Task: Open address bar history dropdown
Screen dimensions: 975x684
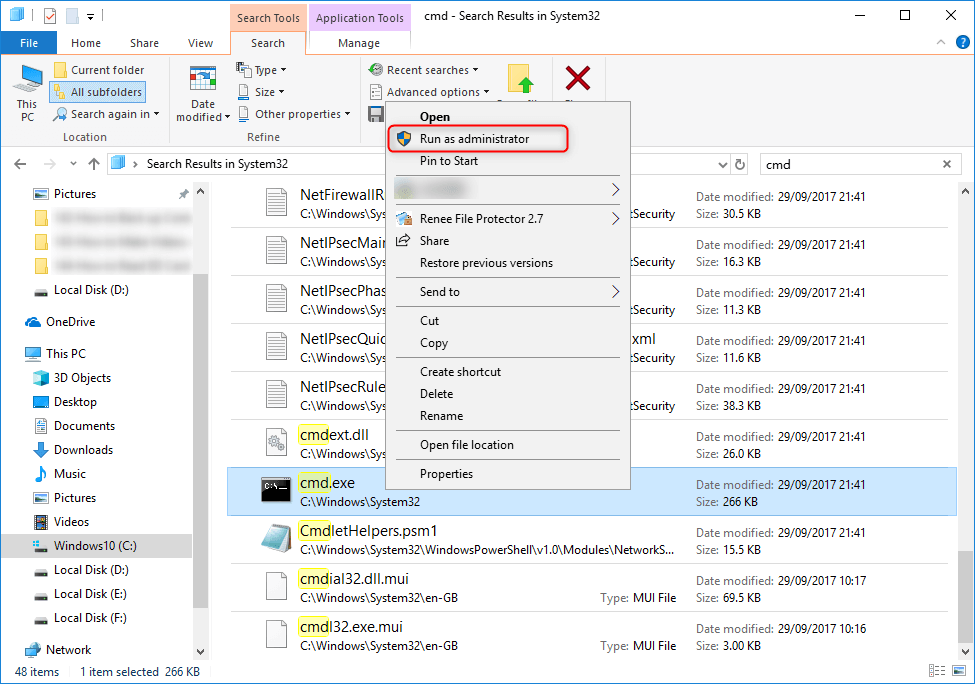Action: point(723,165)
